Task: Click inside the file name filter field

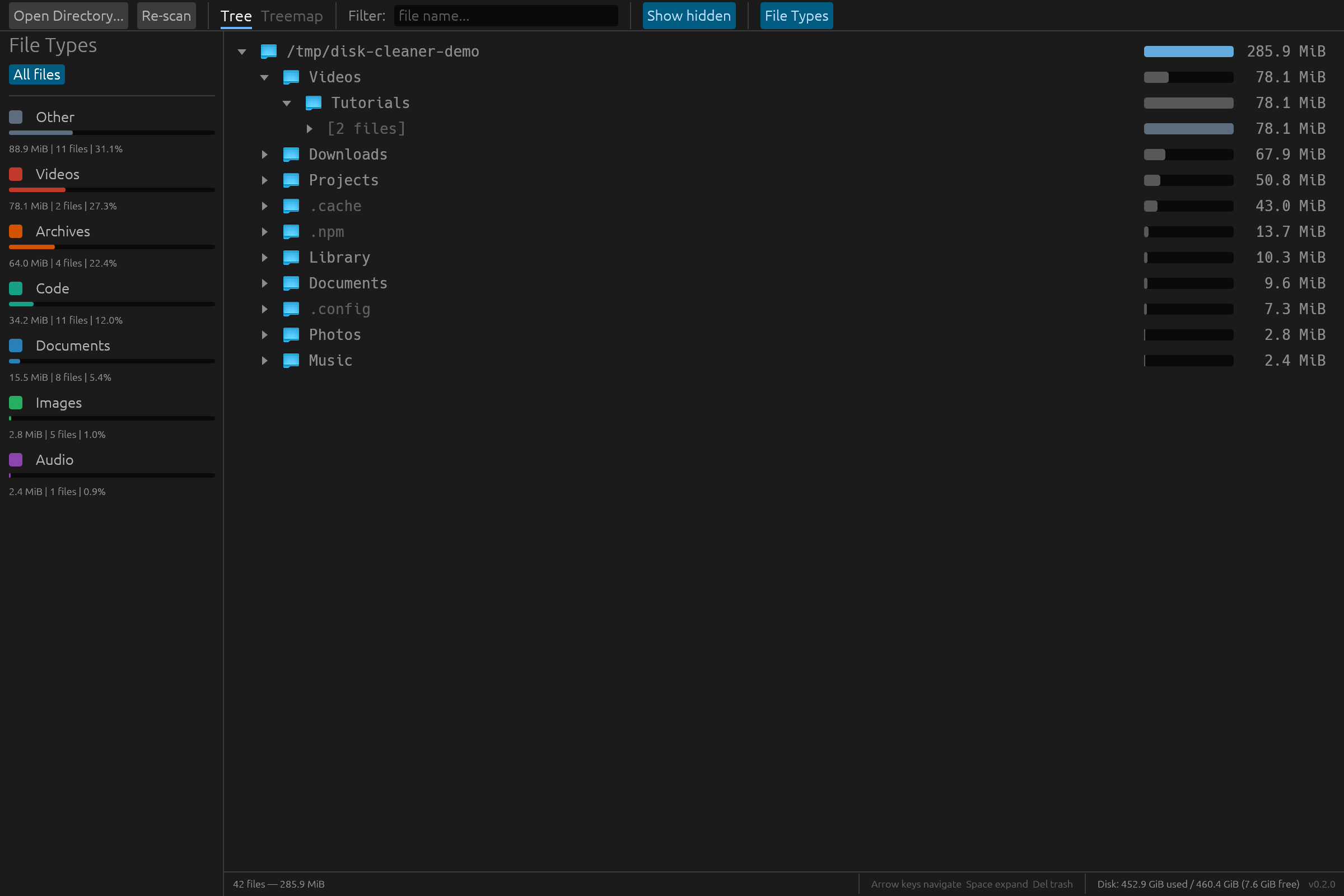Action: pos(505,16)
